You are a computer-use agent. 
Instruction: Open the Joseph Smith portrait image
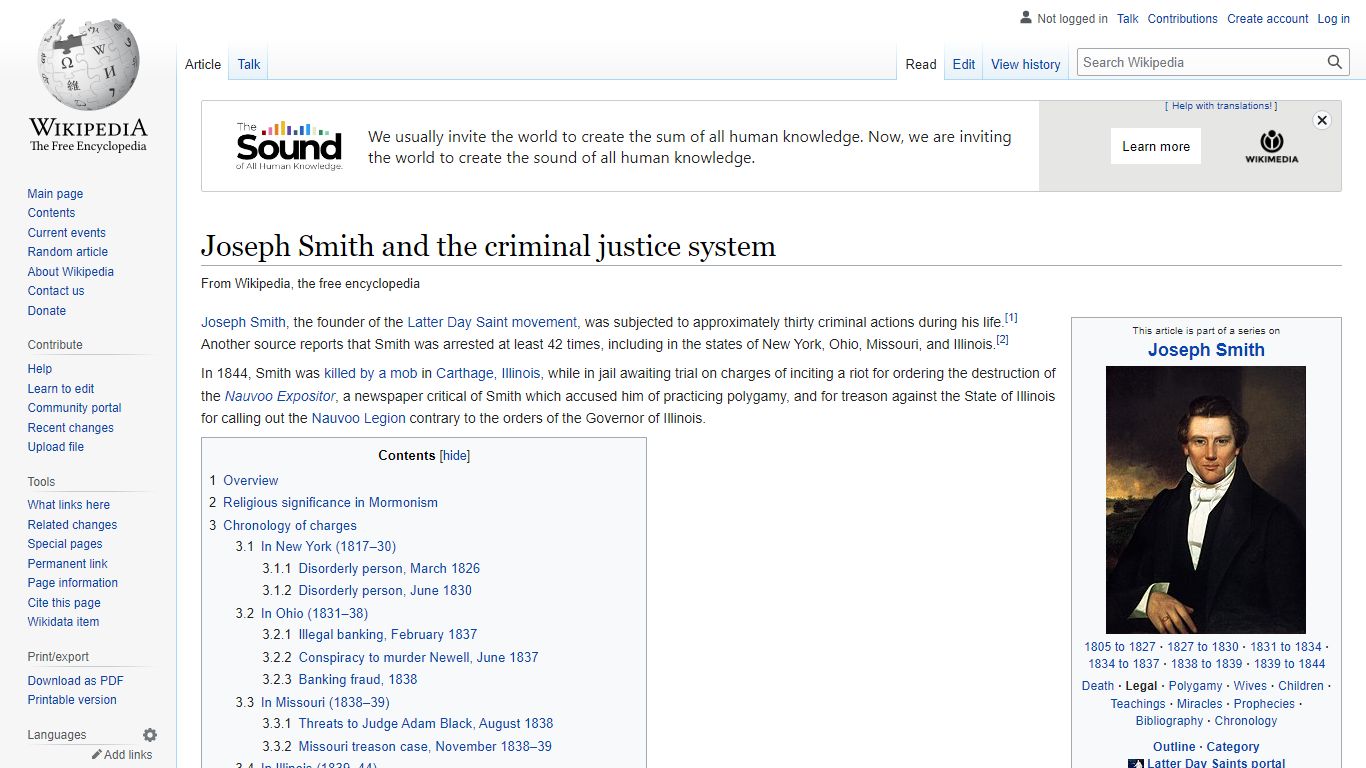(x=1205, y=500)
